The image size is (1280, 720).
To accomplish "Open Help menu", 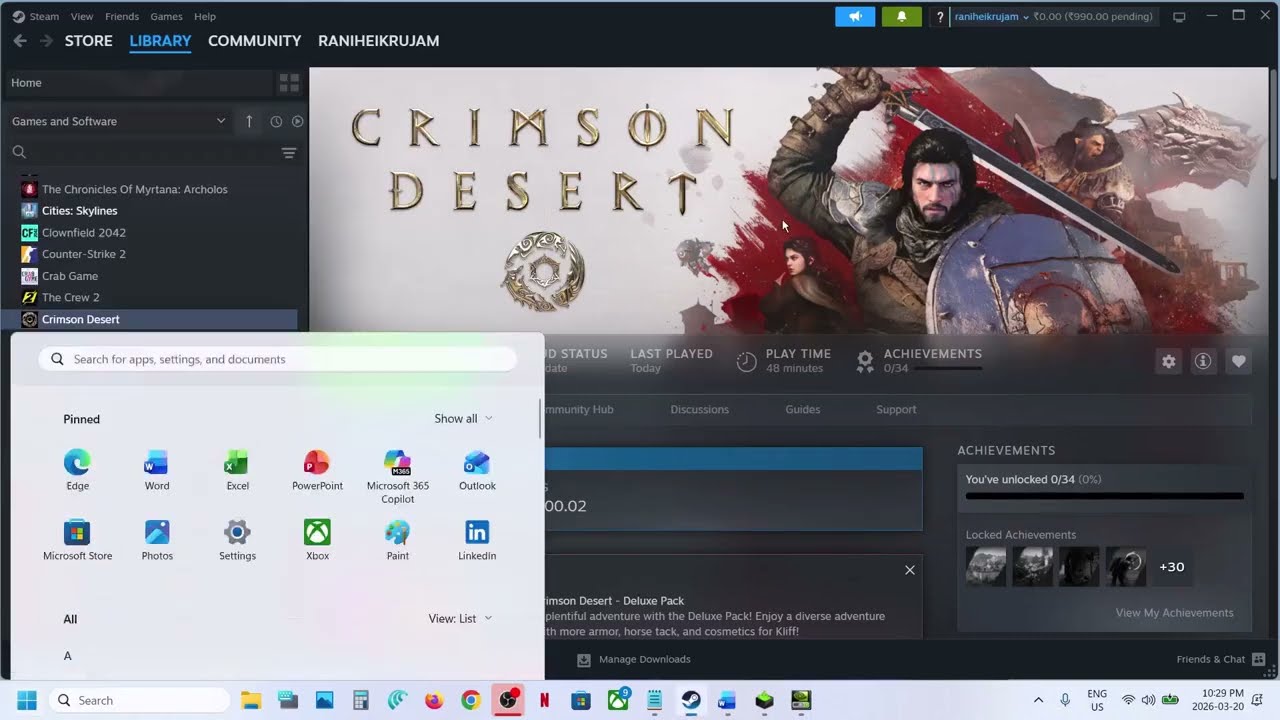I will [205, 17].
